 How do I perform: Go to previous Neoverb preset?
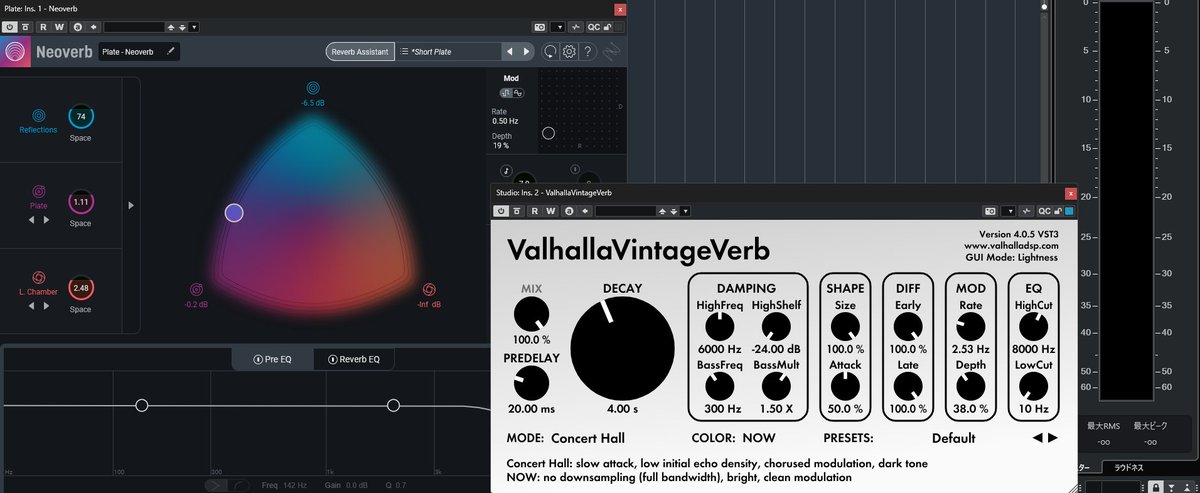coord(510,51)
